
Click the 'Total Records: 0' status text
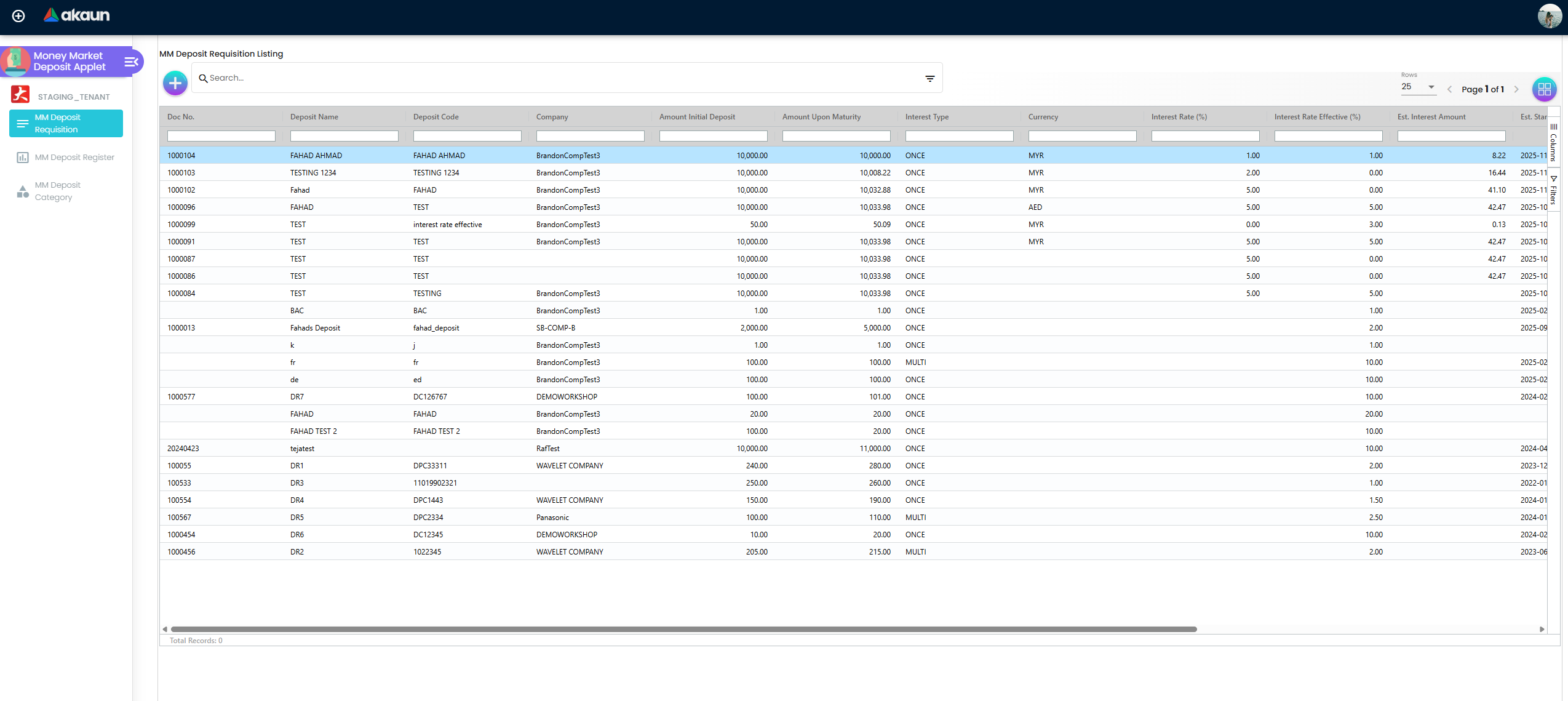(x=196, y=641)
